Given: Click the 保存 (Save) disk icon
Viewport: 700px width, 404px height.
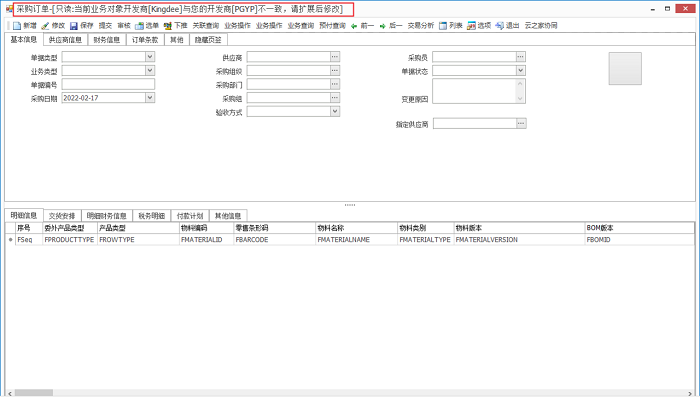Looking at the screenshot, I should pos(74,25).
